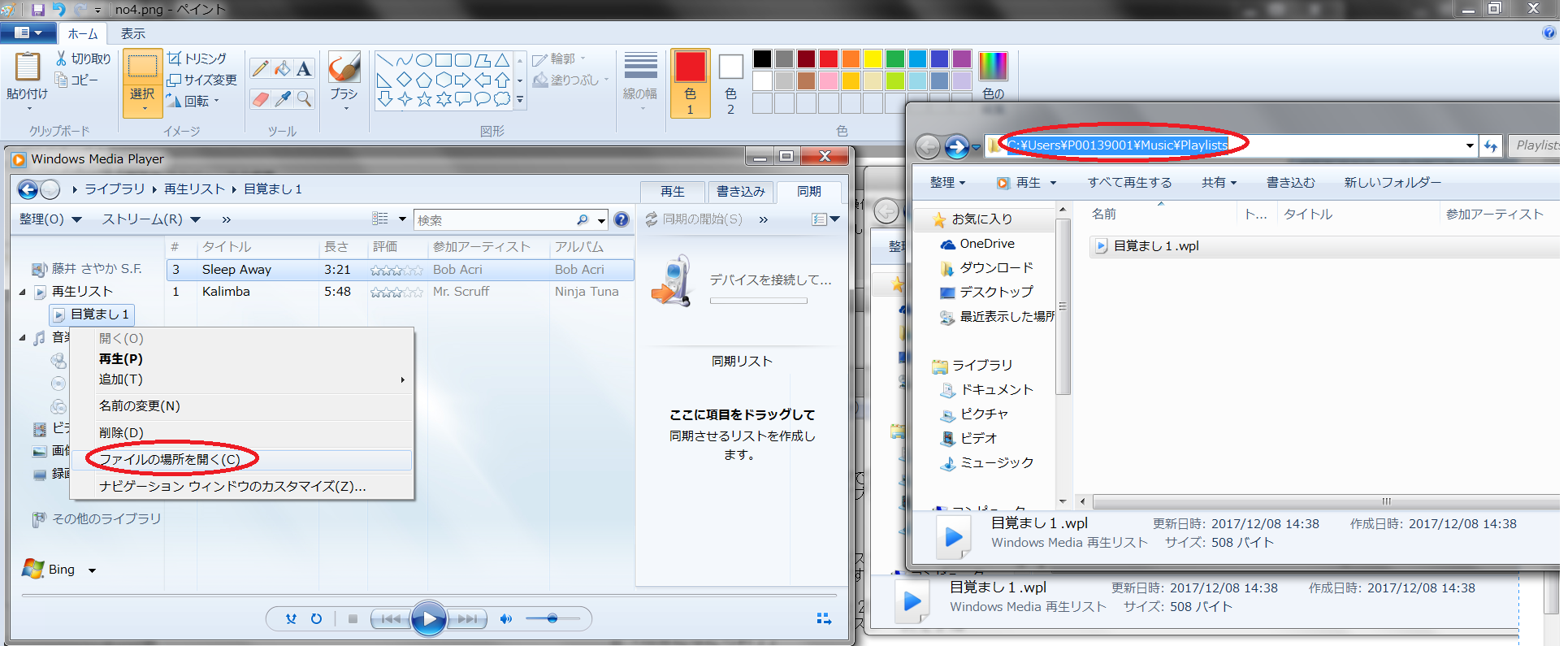
Task: Click the Media Player 検索 search box
Action: pos(496,220)
